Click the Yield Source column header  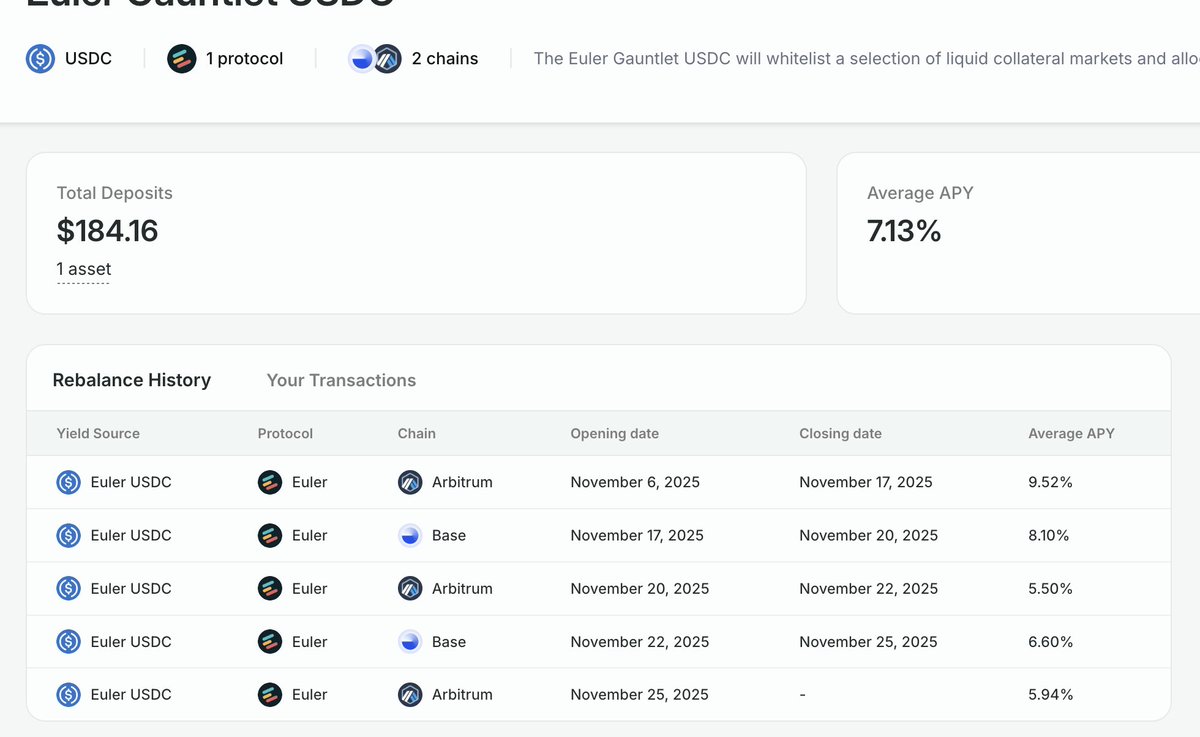(98, 433)
